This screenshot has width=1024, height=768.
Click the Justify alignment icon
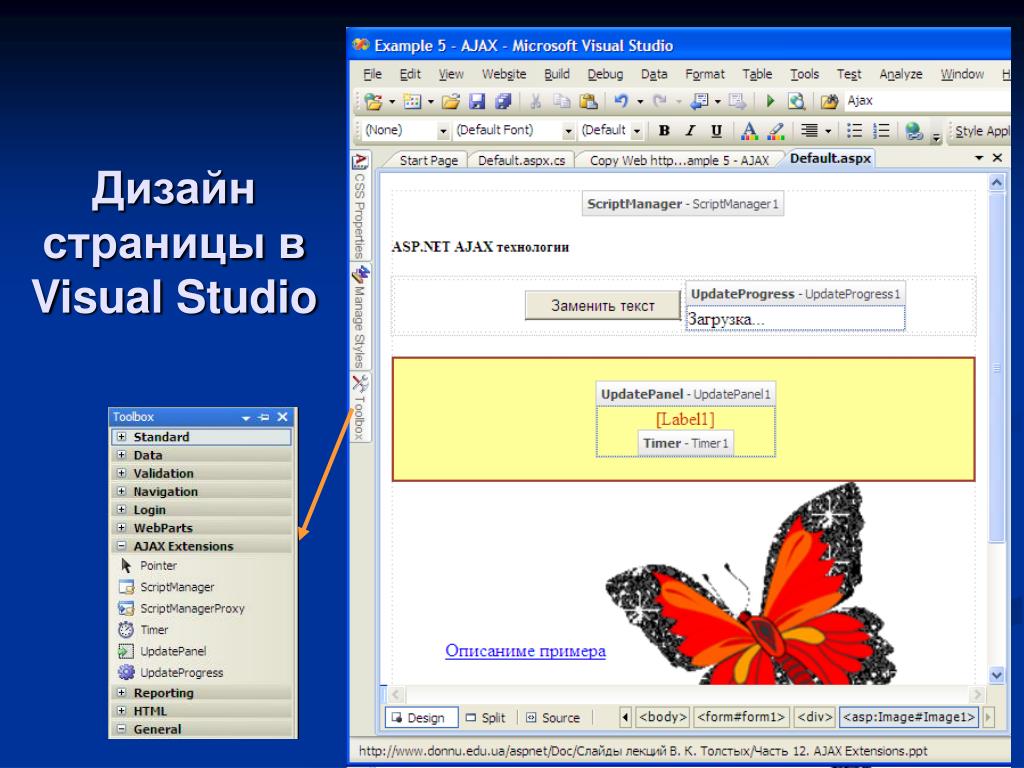click(x=809, y=131)
